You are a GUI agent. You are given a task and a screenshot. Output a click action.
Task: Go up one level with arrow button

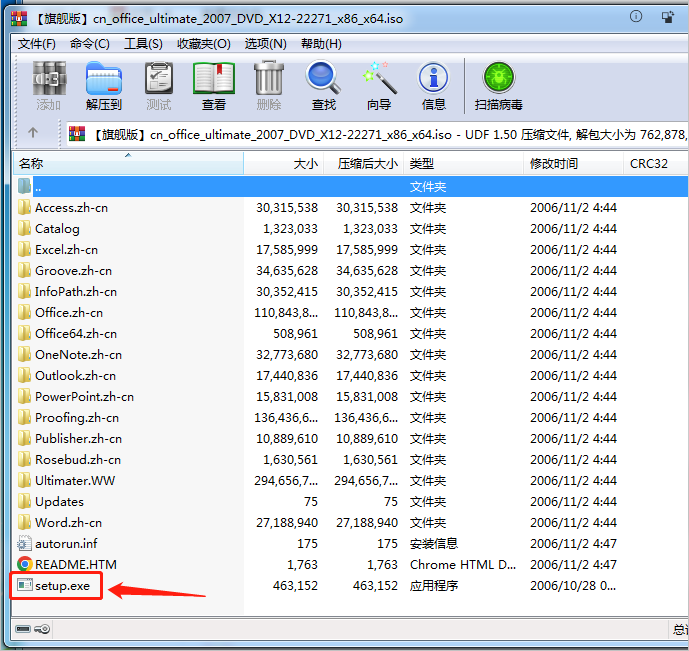click(x=33, y=133)
